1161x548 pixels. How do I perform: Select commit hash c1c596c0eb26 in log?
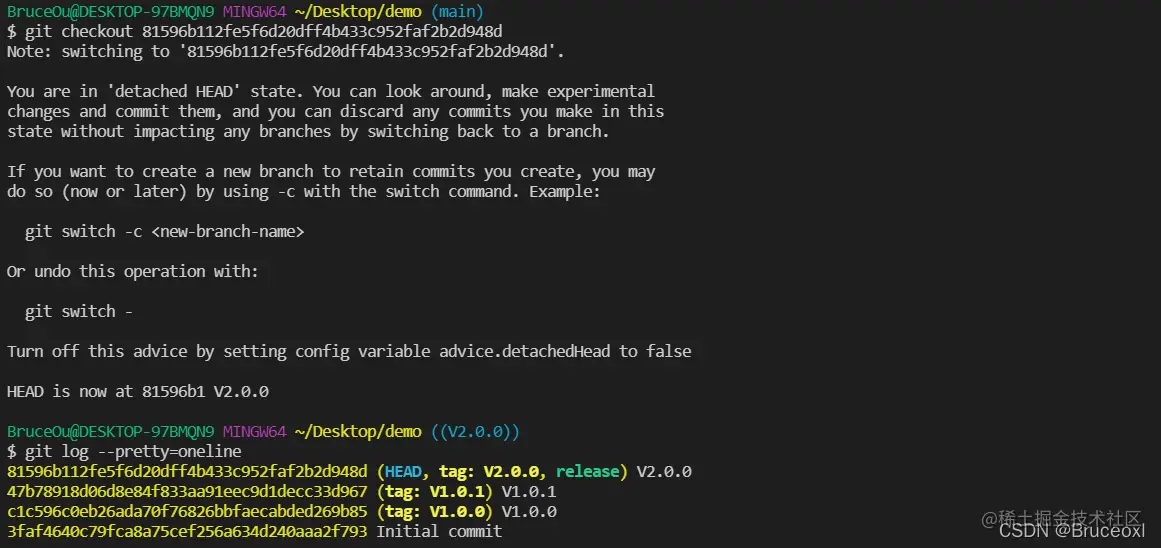(187, 512)
